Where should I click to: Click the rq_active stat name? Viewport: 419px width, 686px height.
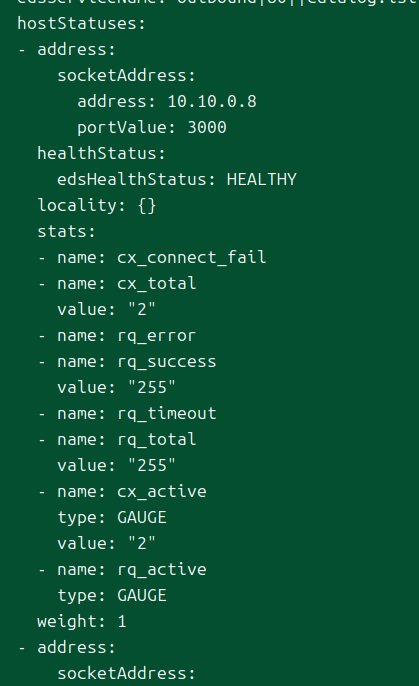(162, 570)
